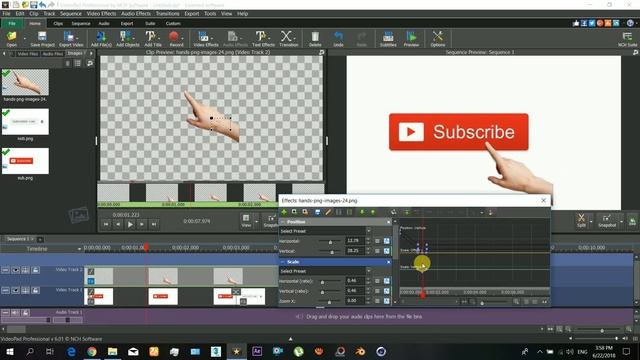Screen dimensions: 640x360
Task: Click the Position Horizontal value field
Action: point(354,241)
